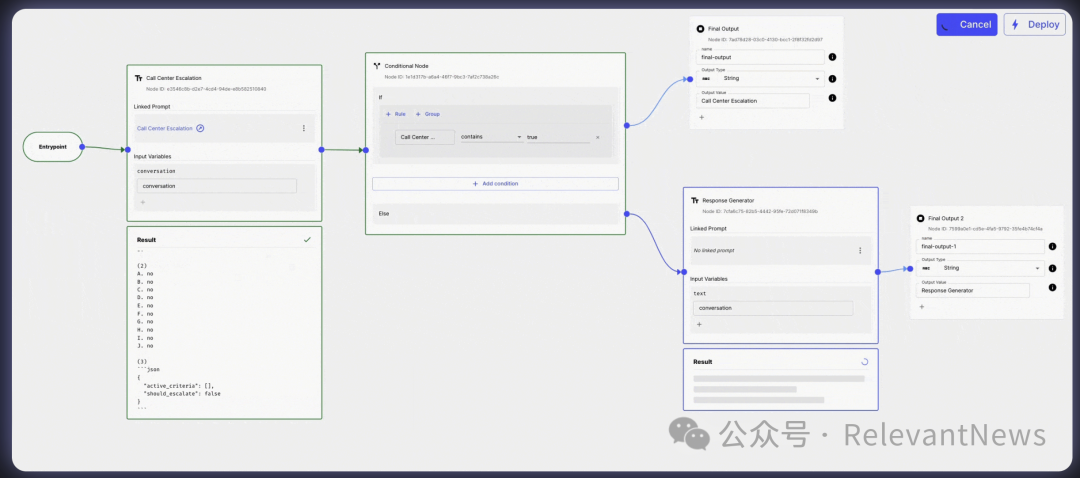Click Response Generator output connector dot
The height and width of the screenshot is (478, 1080).
coord(878,272)
